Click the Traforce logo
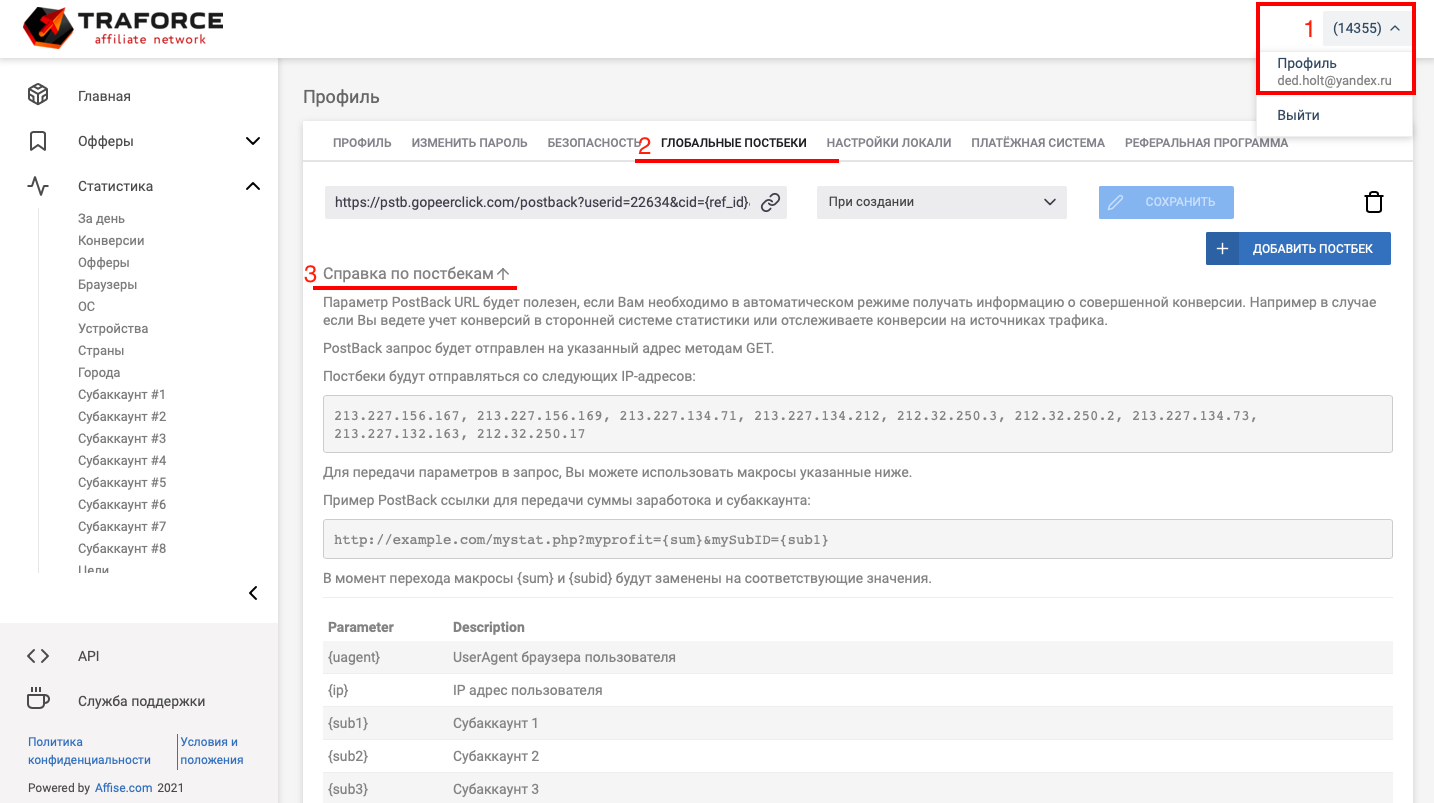Image resolution: width=1434 pixels, height=803 pixels. point(123,28)
